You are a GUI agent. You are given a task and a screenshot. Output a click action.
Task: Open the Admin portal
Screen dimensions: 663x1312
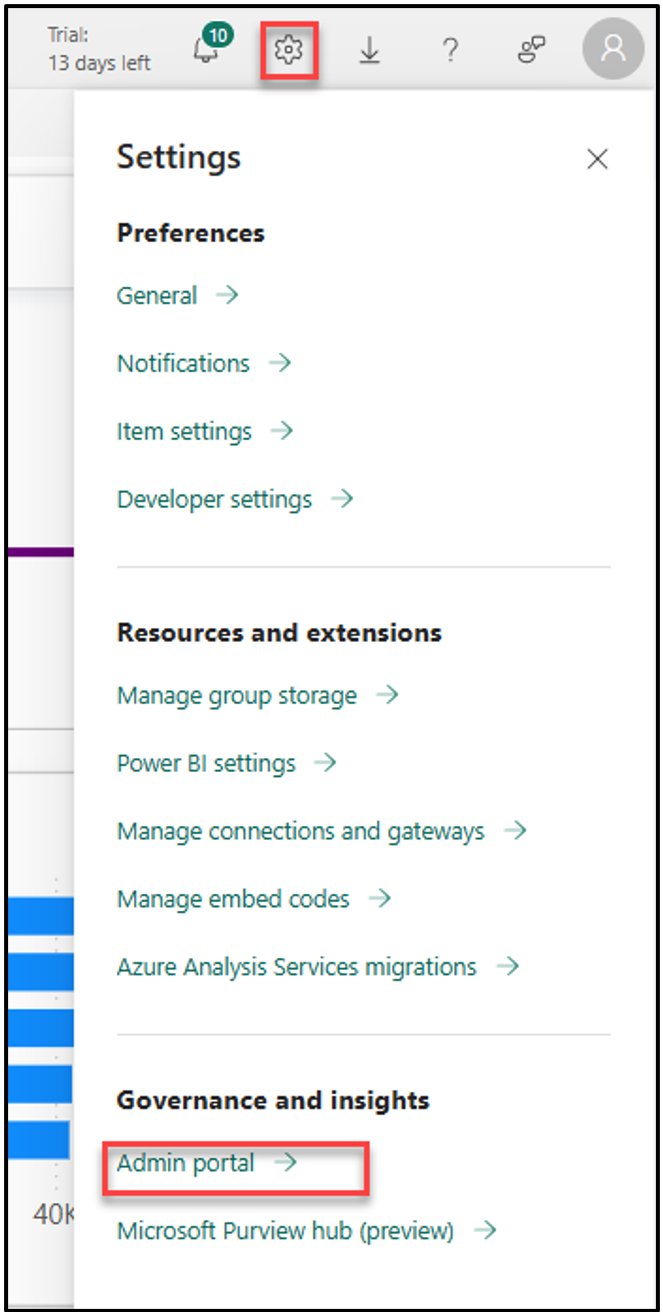coord(207,1163)
